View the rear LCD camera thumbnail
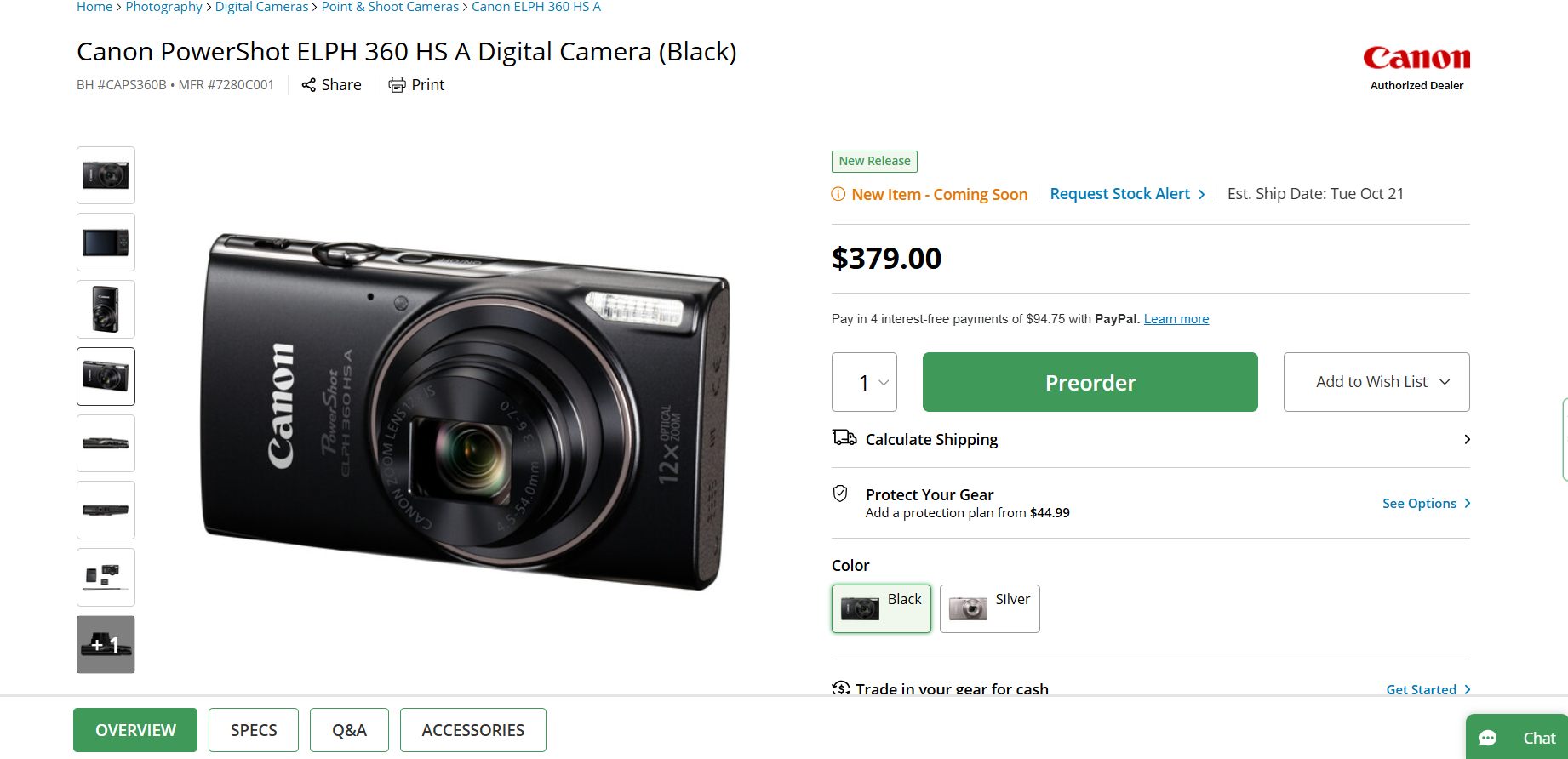 [x=106, y=243]
